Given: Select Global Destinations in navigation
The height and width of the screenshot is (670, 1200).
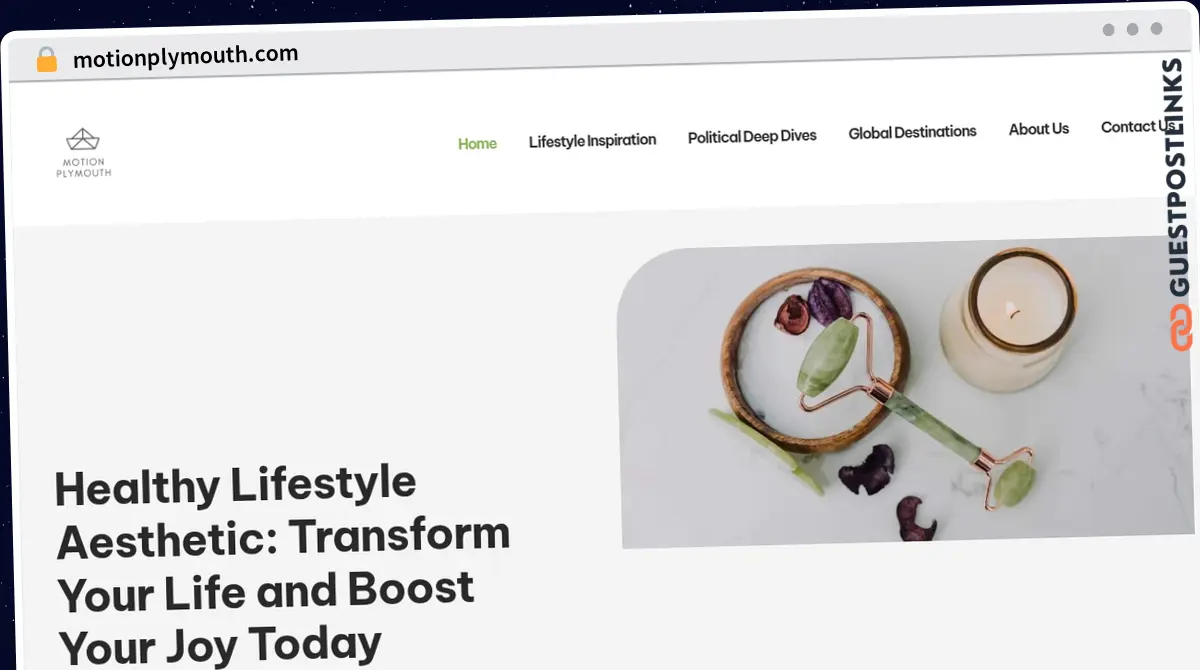Looking at the screenshot, I should 912,132.
